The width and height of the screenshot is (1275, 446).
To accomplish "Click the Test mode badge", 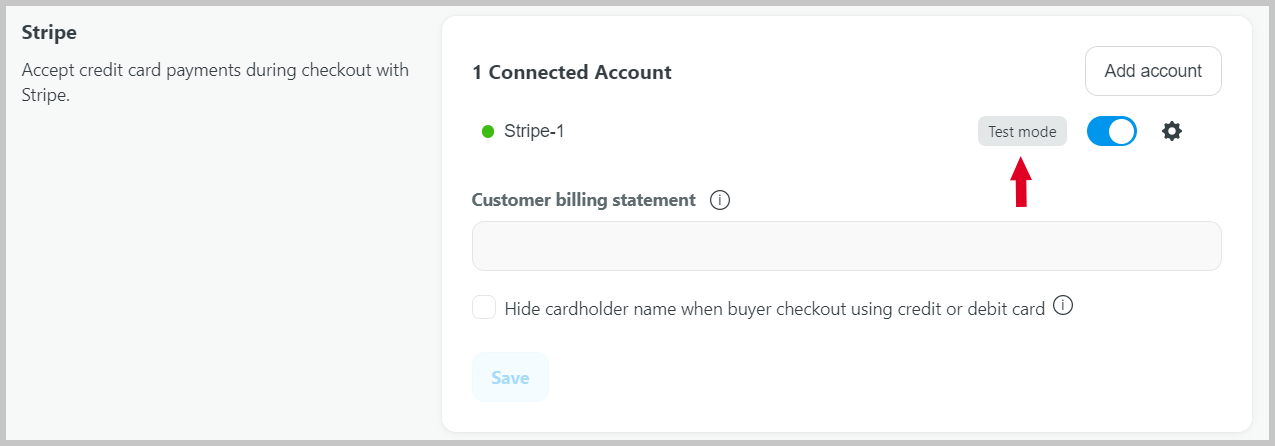I will click(1022, 132).
